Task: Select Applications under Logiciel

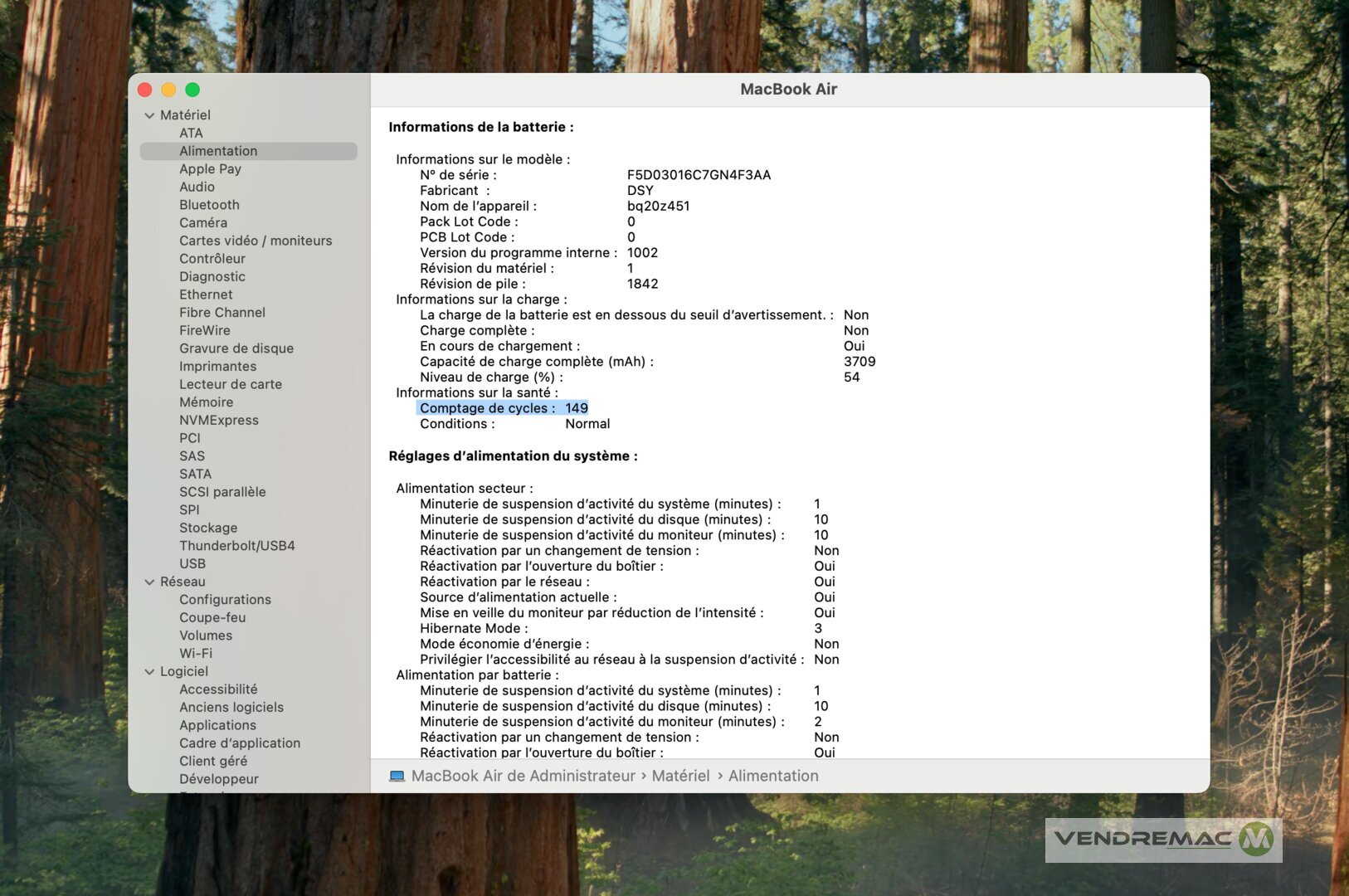Action: (x=217, y=725)
